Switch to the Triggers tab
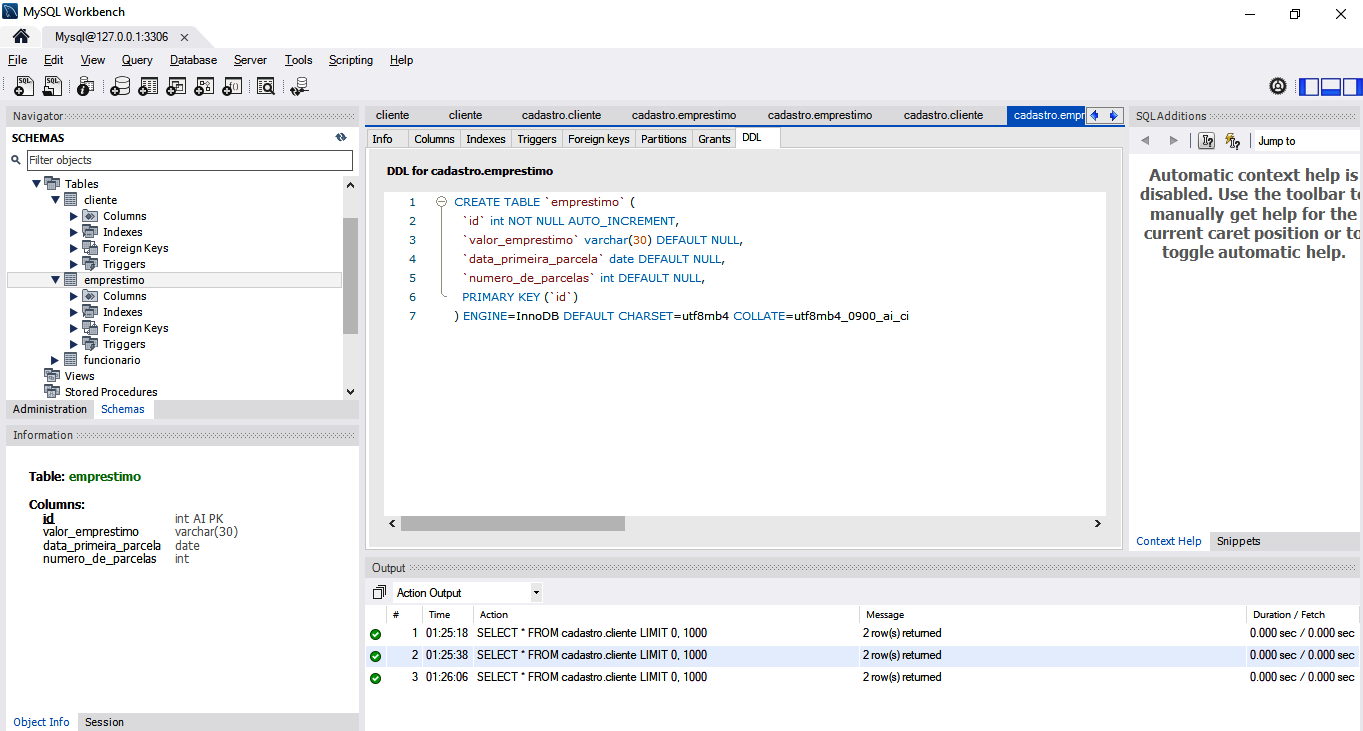1363x731 pixels. point(537,139)
